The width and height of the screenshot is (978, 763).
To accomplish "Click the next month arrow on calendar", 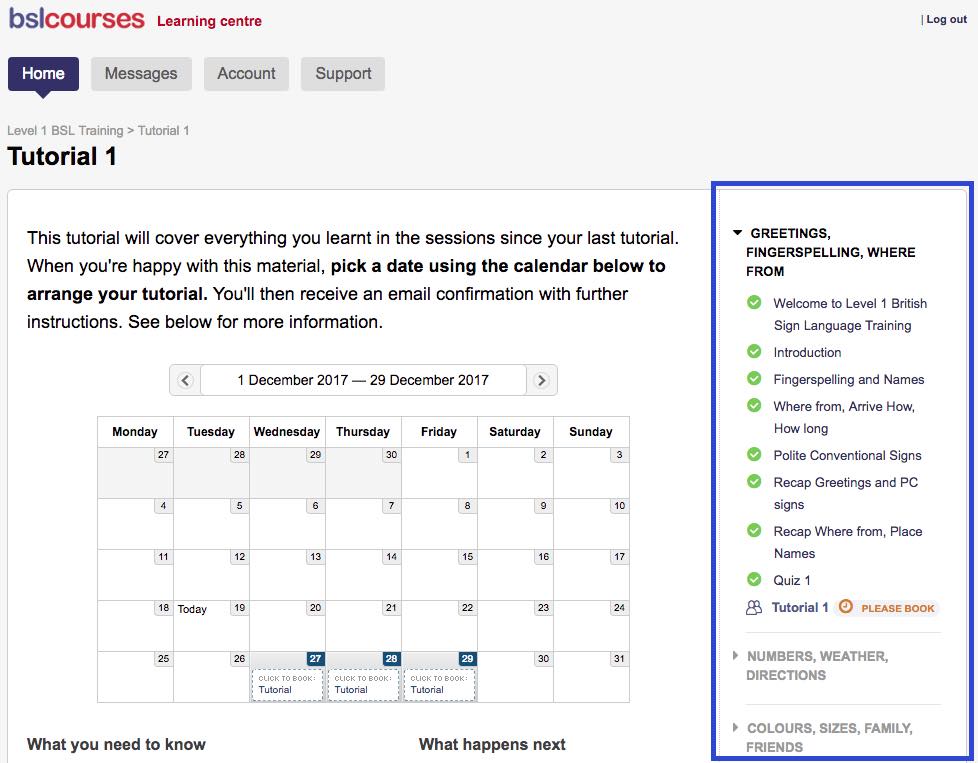I will click(x=542, y=380).
